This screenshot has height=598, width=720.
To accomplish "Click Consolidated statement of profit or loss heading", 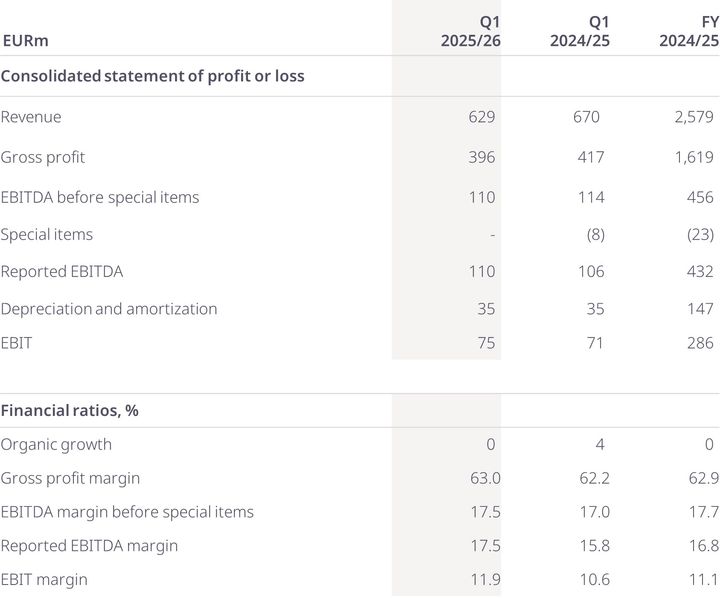I will 152,76.
